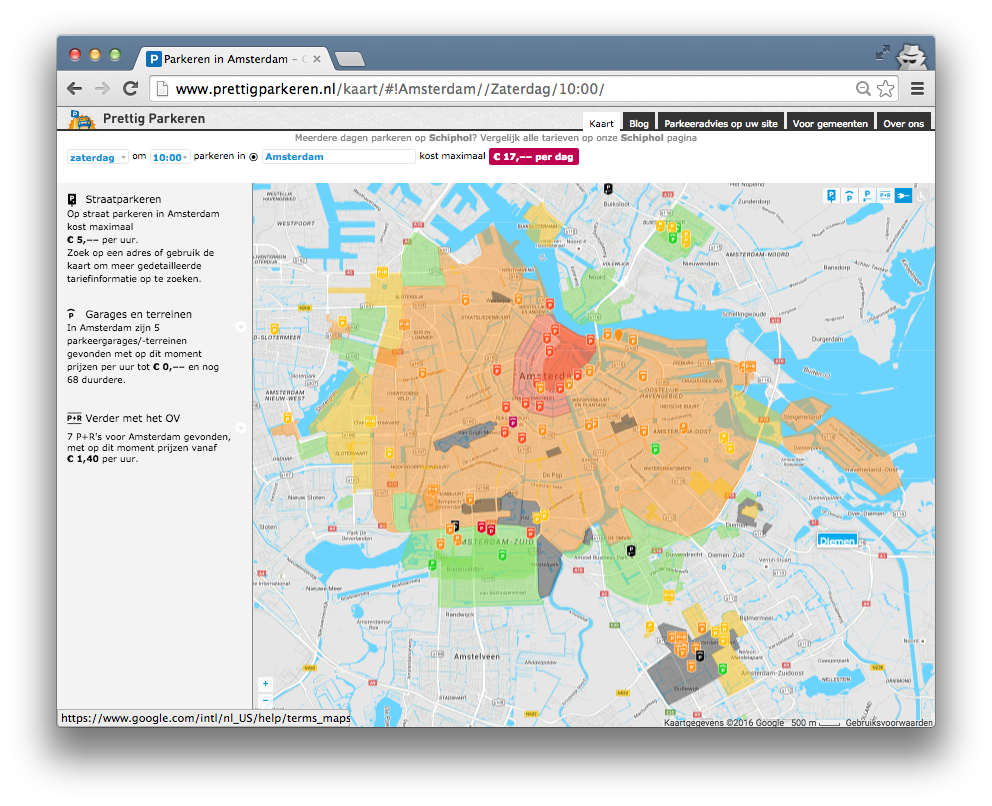Bookmark page with star icon

click(x=886, y=89)
